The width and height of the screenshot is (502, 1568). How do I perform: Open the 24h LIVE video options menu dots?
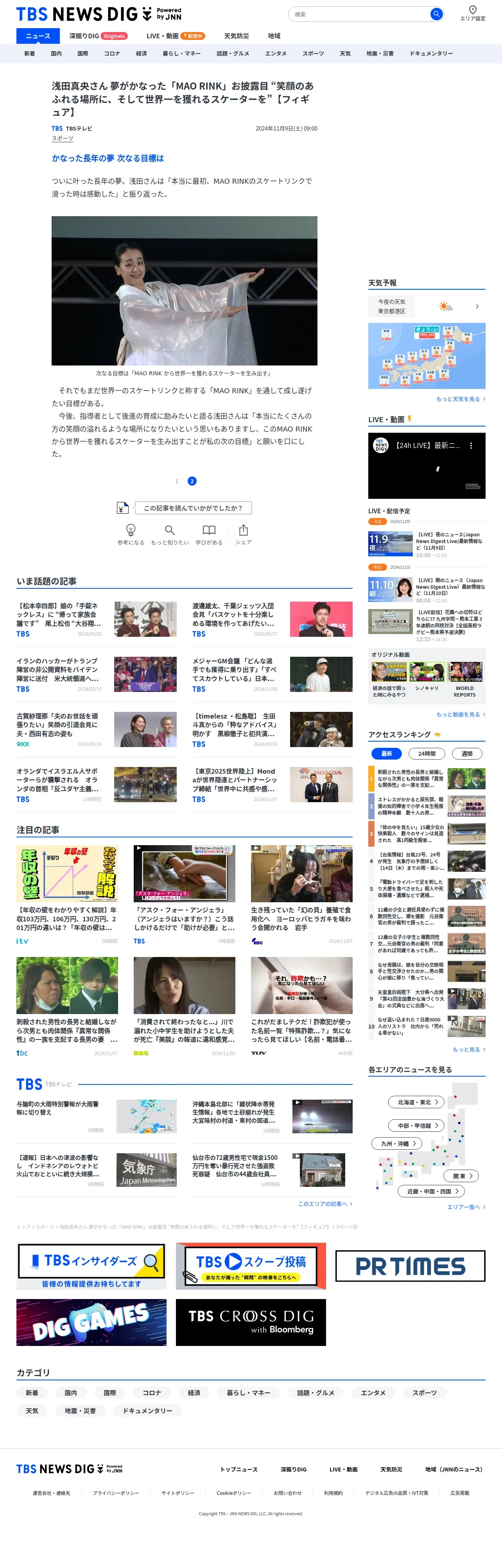[x=471, y=446]
